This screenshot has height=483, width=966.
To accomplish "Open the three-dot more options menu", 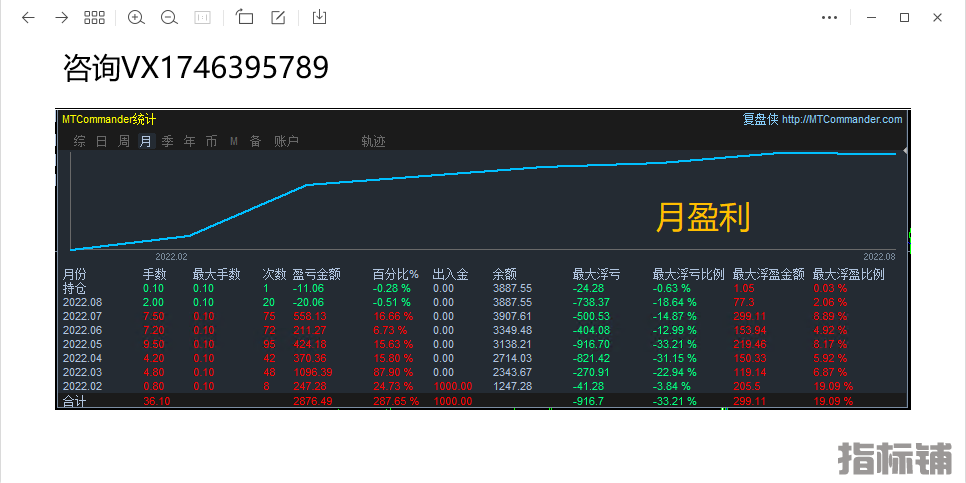I will pos(829,18).
